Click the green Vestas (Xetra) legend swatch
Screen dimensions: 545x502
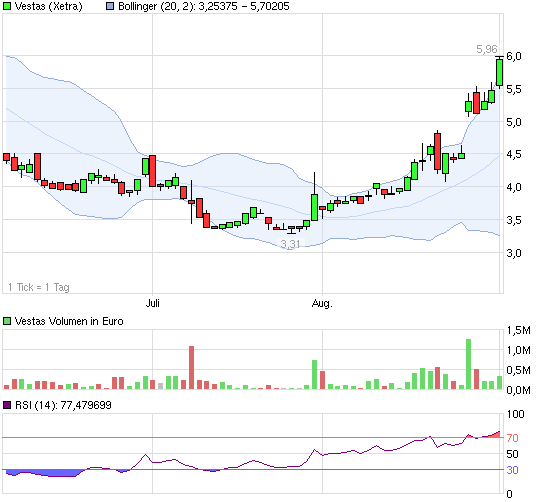tap(7, 6)
